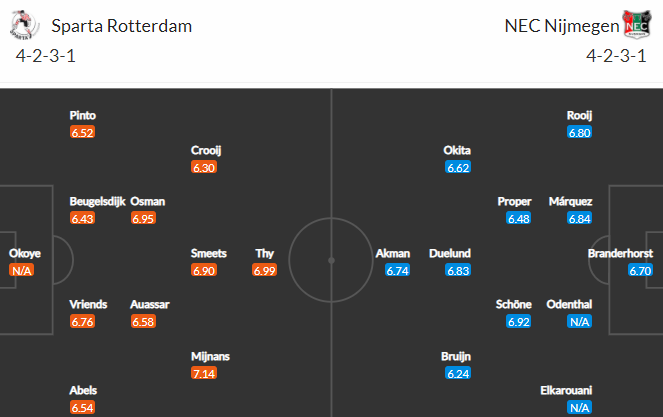This screenshot has width=663, height=417.
Task: Select Mijnans' 7.14 rating badge
Action: click(x=204, y=373)
